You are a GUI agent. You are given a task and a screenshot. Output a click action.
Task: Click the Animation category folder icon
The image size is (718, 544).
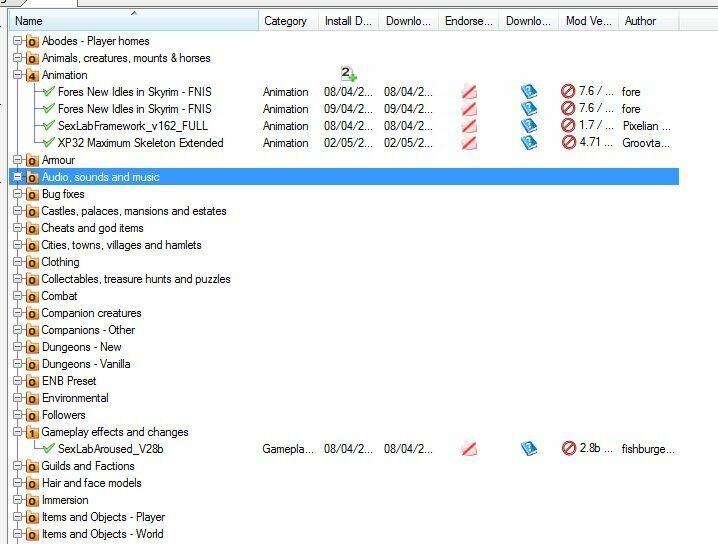point(32,75)
